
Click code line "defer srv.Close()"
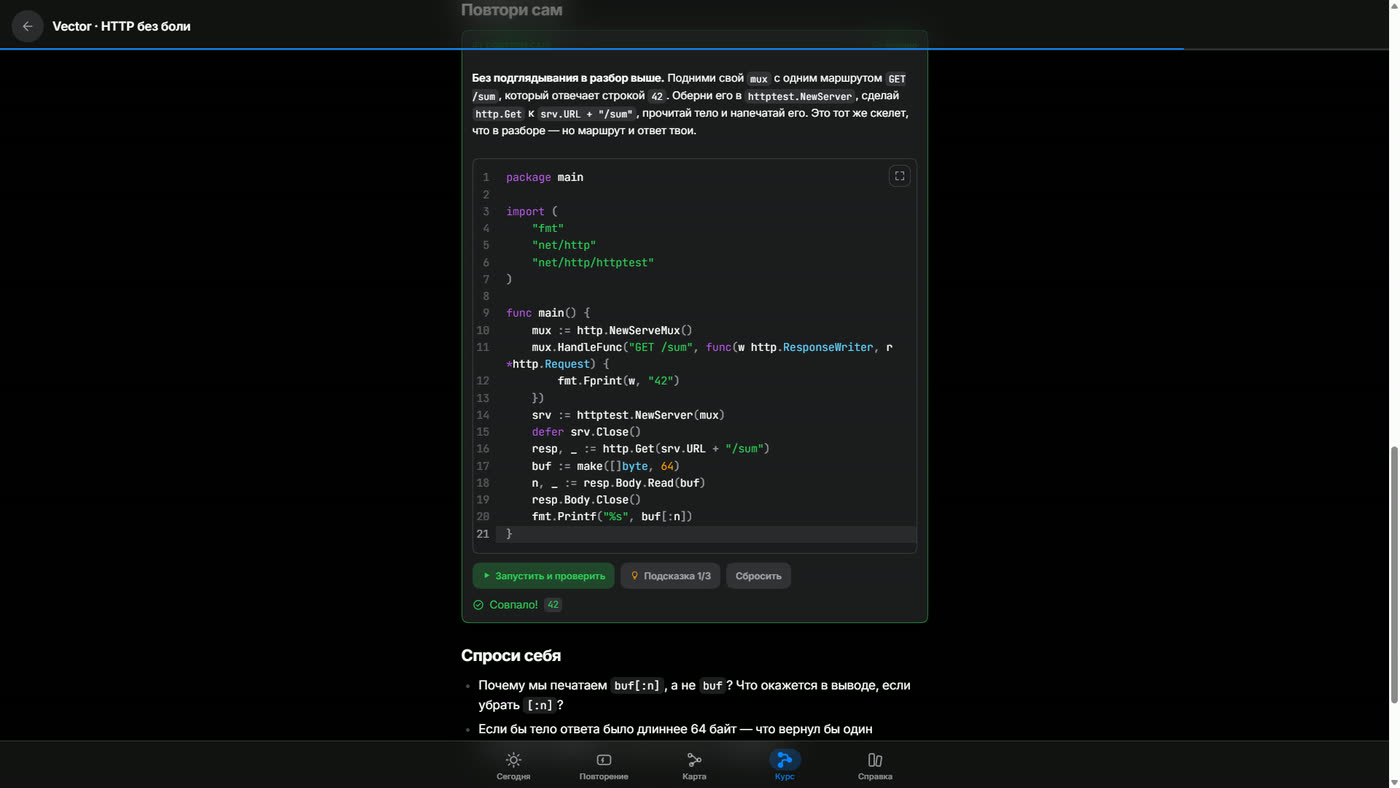click(x=586, y=432)
